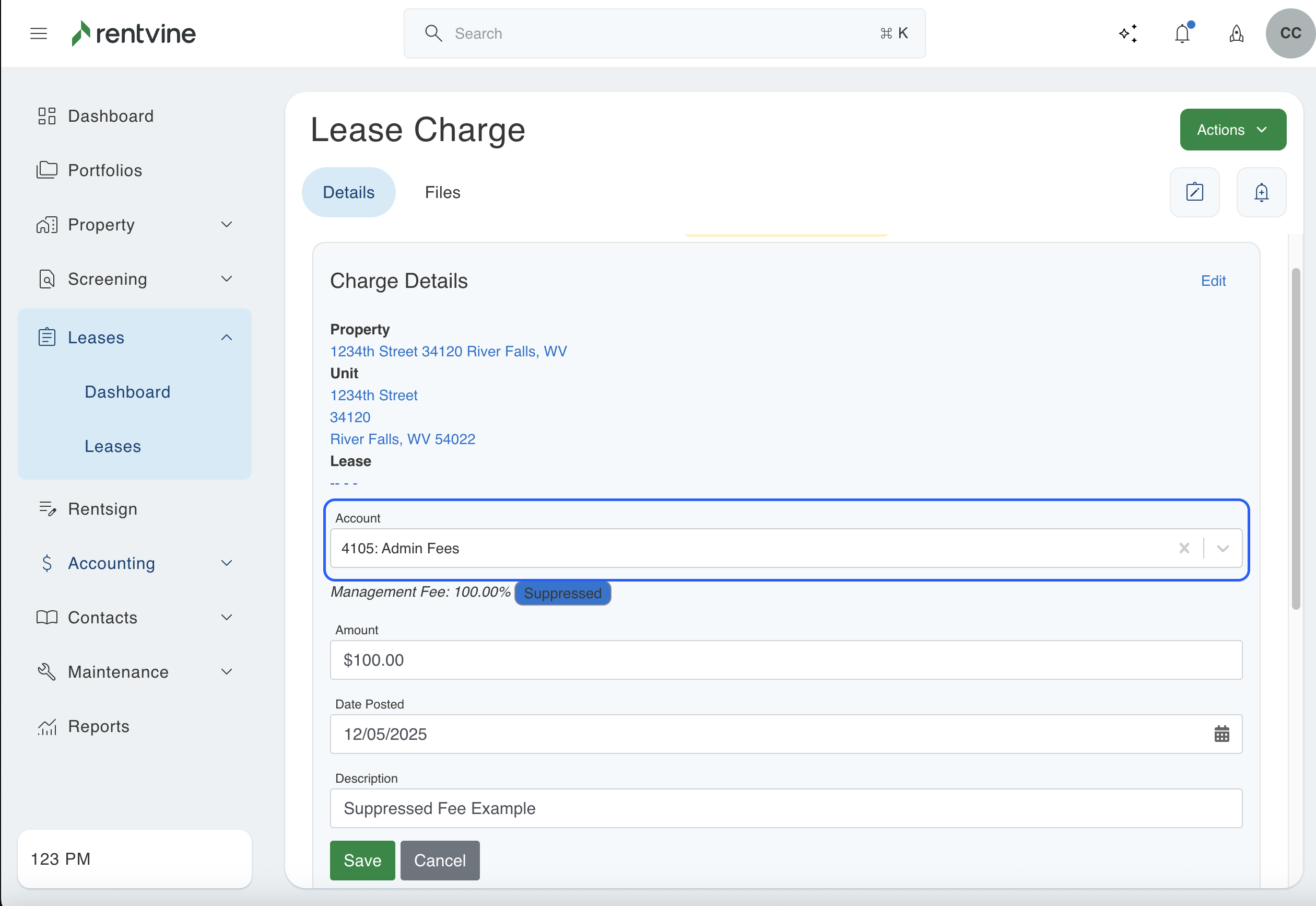Clear the Account selection with X
1316x906 pixels.
coord(1184,549)
